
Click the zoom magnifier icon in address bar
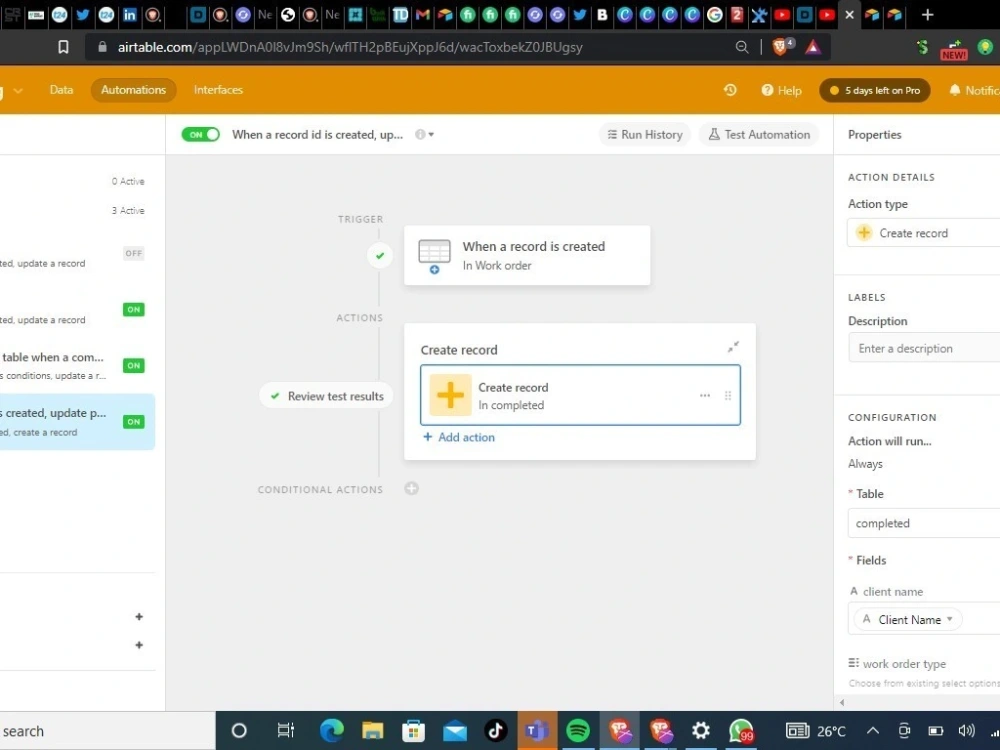click(x=742, y=47)
